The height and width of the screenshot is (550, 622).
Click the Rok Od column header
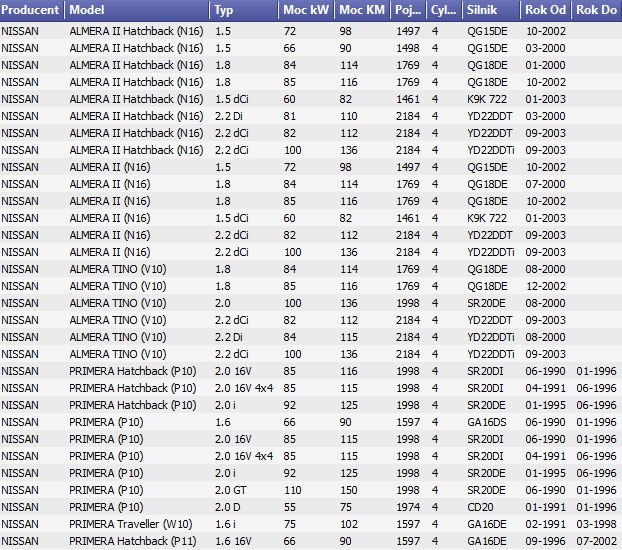[545, 10]
